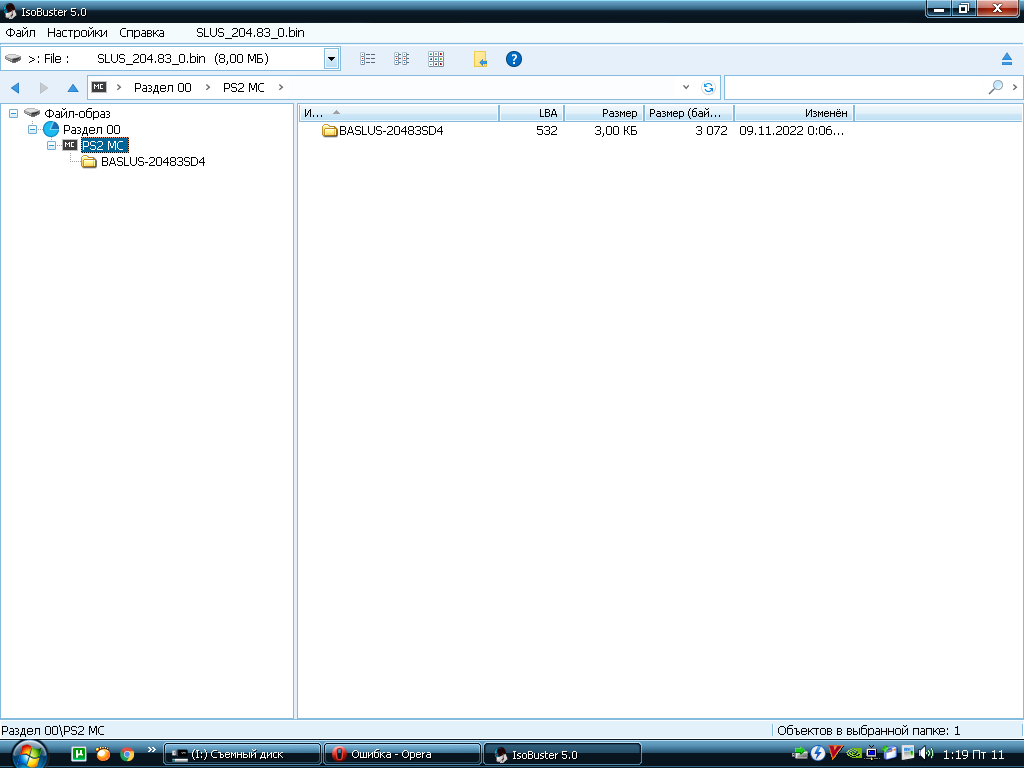Click the Раздел 00 pie chart icon
The image size is (1024, 768).
tap(51, 129)
